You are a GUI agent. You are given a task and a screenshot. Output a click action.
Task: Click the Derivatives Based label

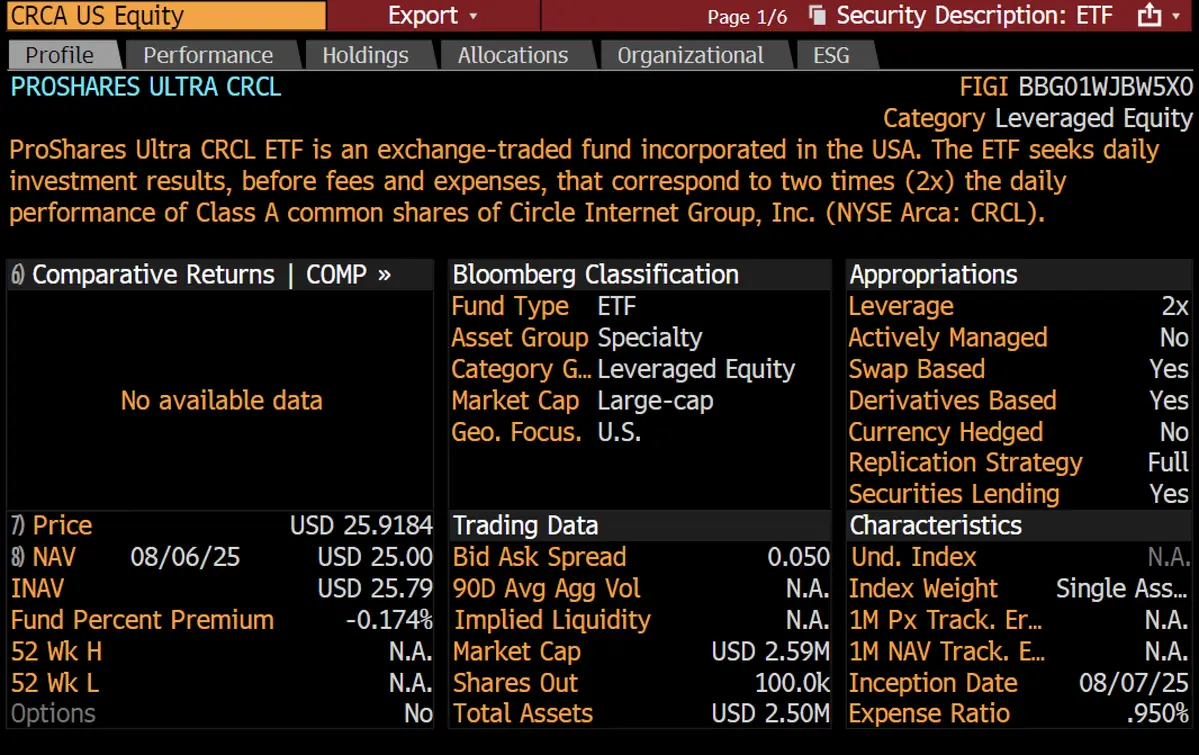tap(953, 400)
